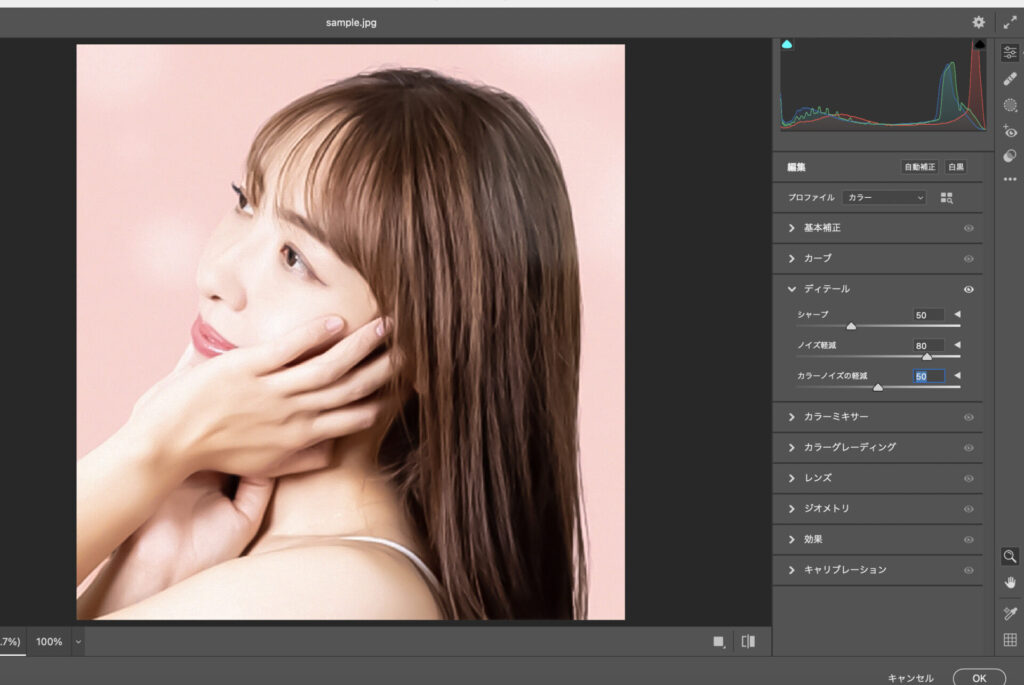Image resolution: width=1024 pixels, height=685 pixels.
Task: Click the カラーノイズの軽減 slider handle
Action: click(878, 387)
